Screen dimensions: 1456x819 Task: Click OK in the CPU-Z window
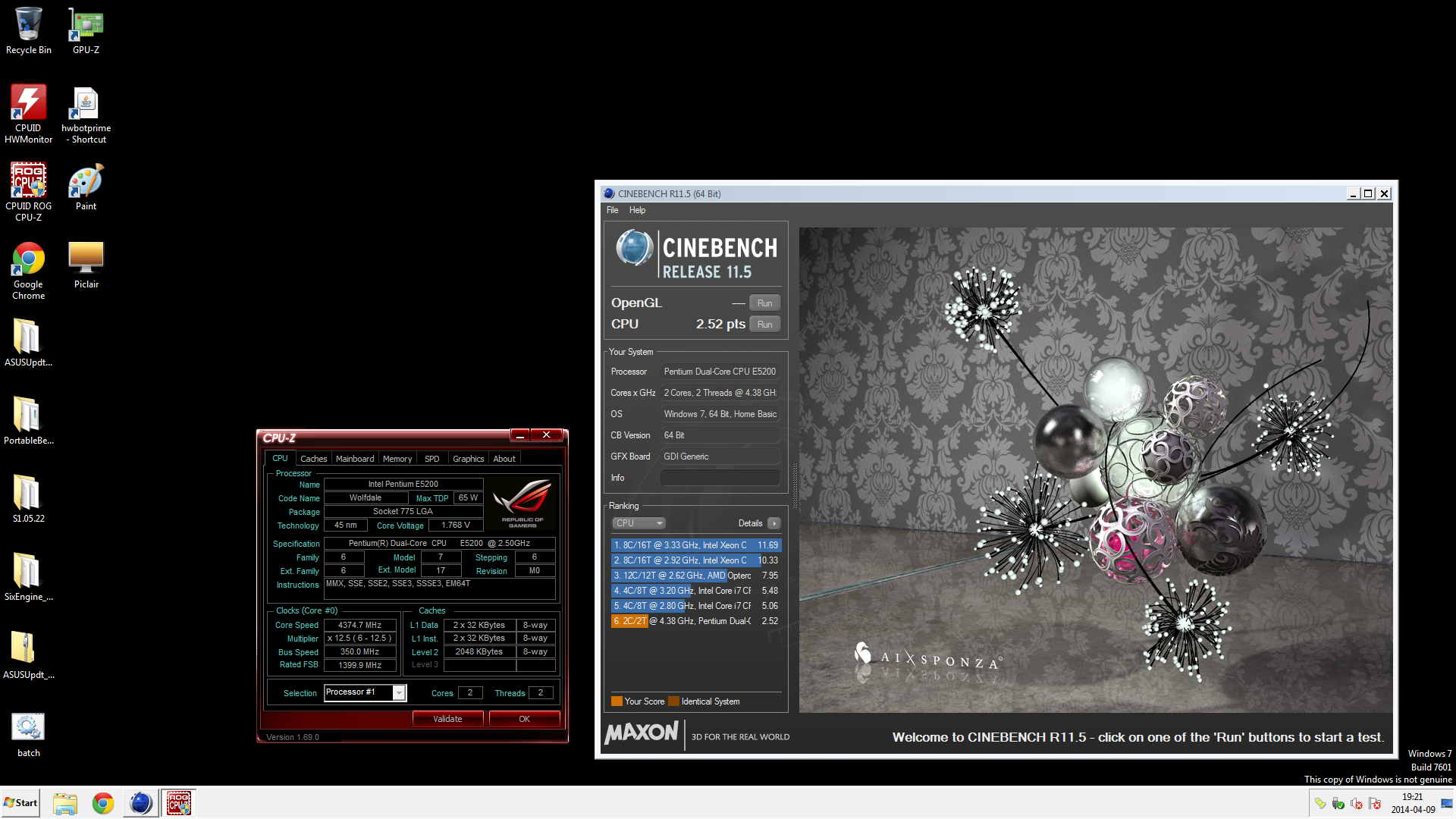click(x=524, y=719)
